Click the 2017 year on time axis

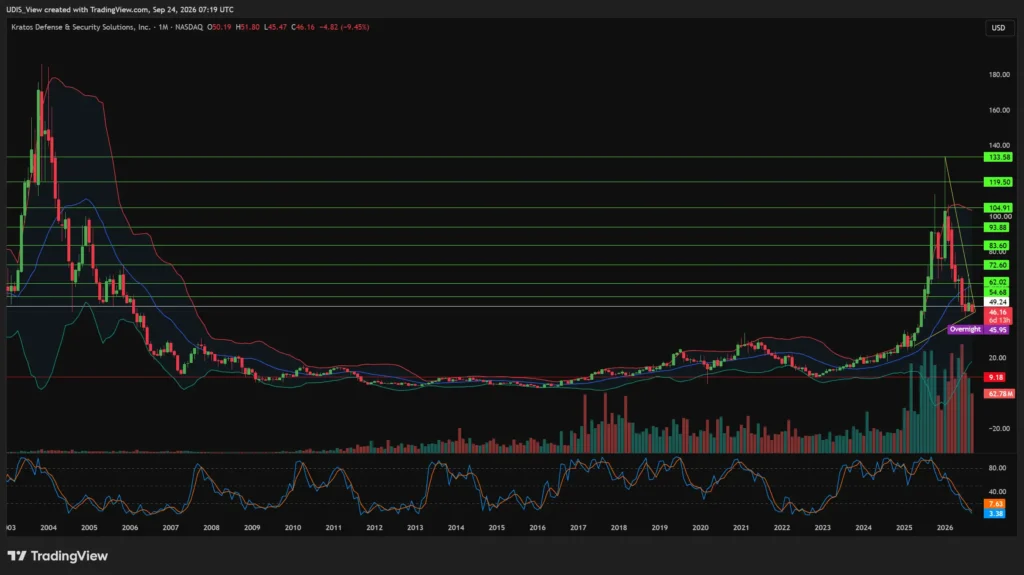pyautogui.click(x=578, y=528)
